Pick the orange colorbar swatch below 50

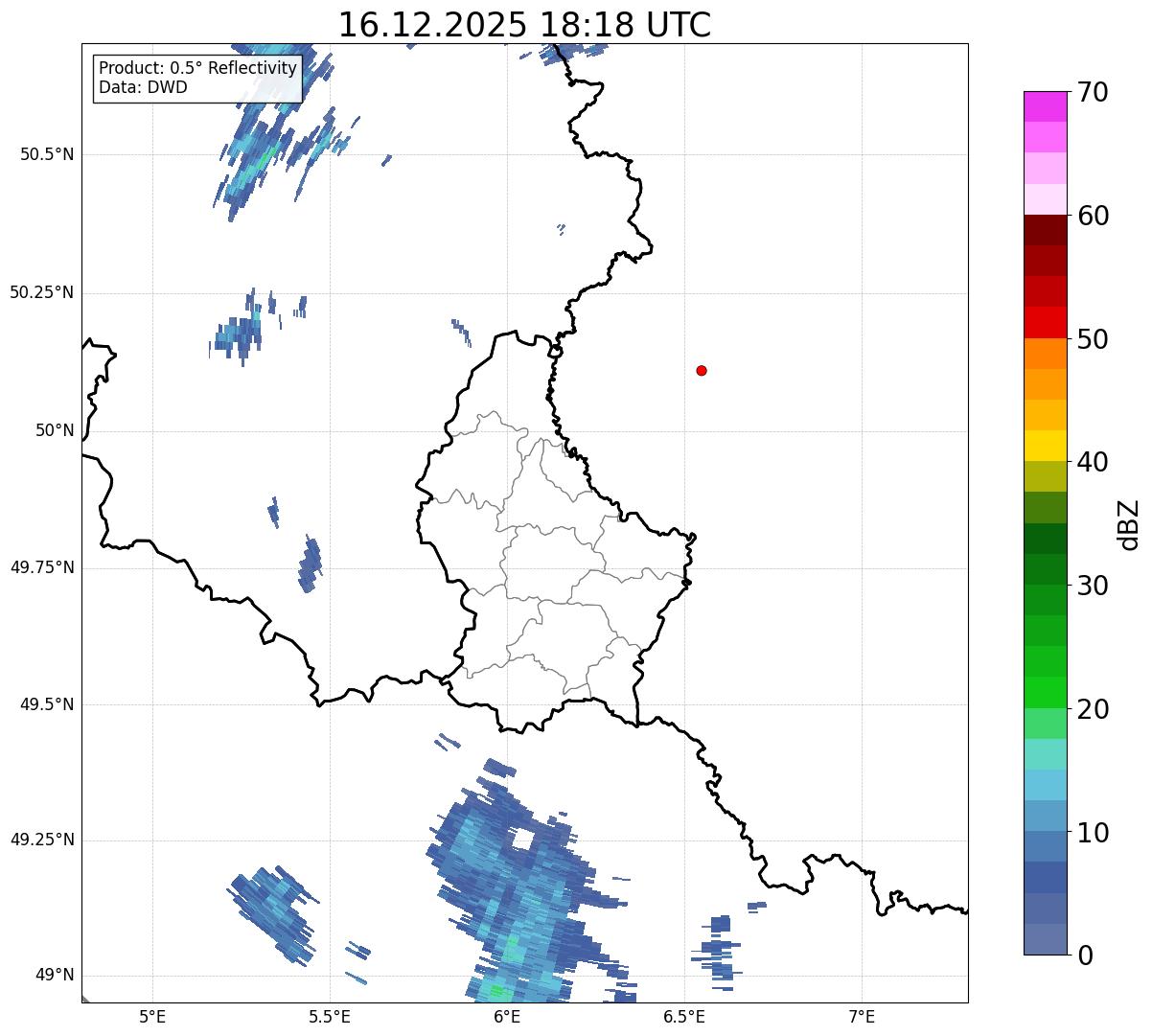point(1045,354)
